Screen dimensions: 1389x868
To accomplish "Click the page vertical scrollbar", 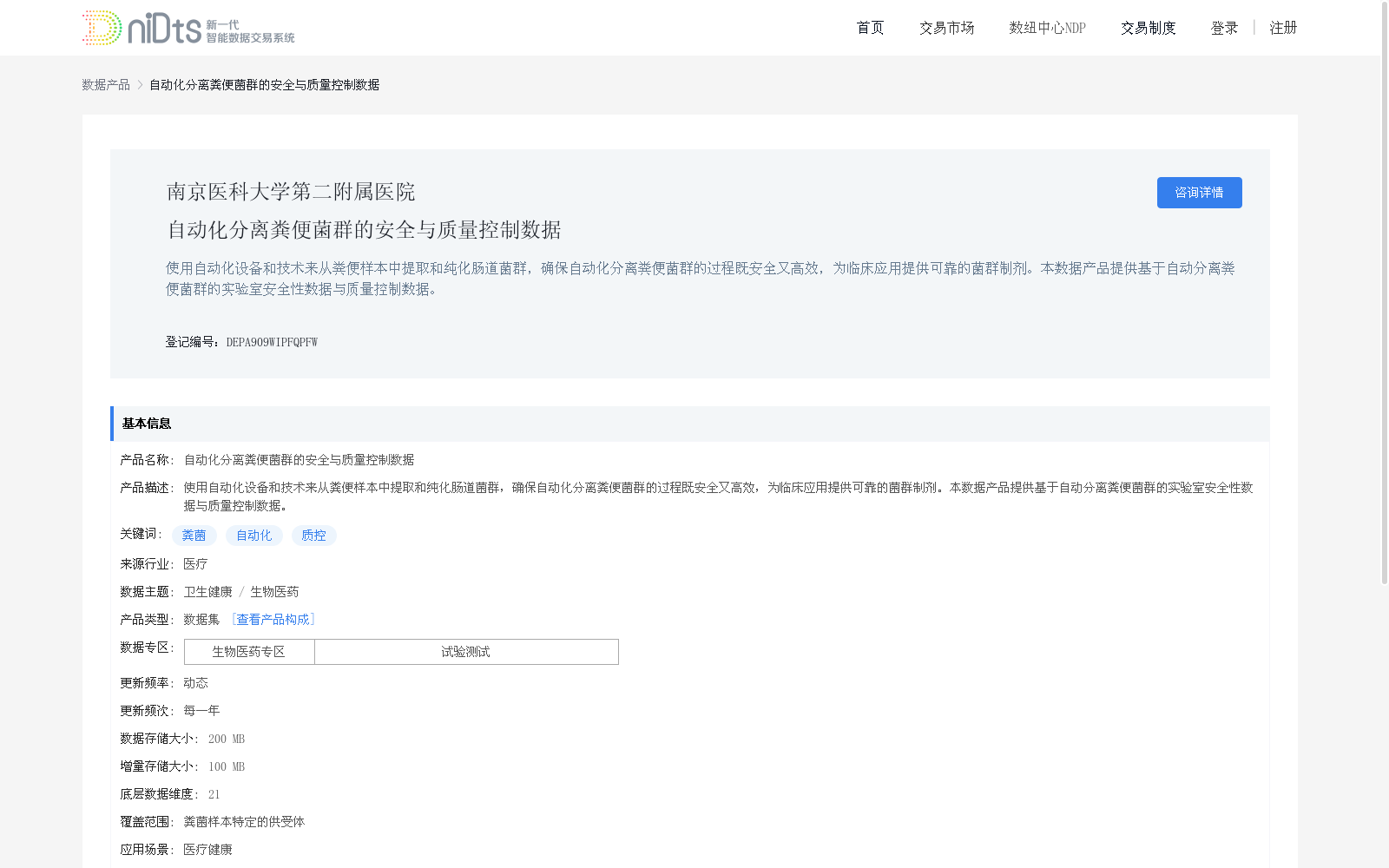I will click(x=1385, y=293).
